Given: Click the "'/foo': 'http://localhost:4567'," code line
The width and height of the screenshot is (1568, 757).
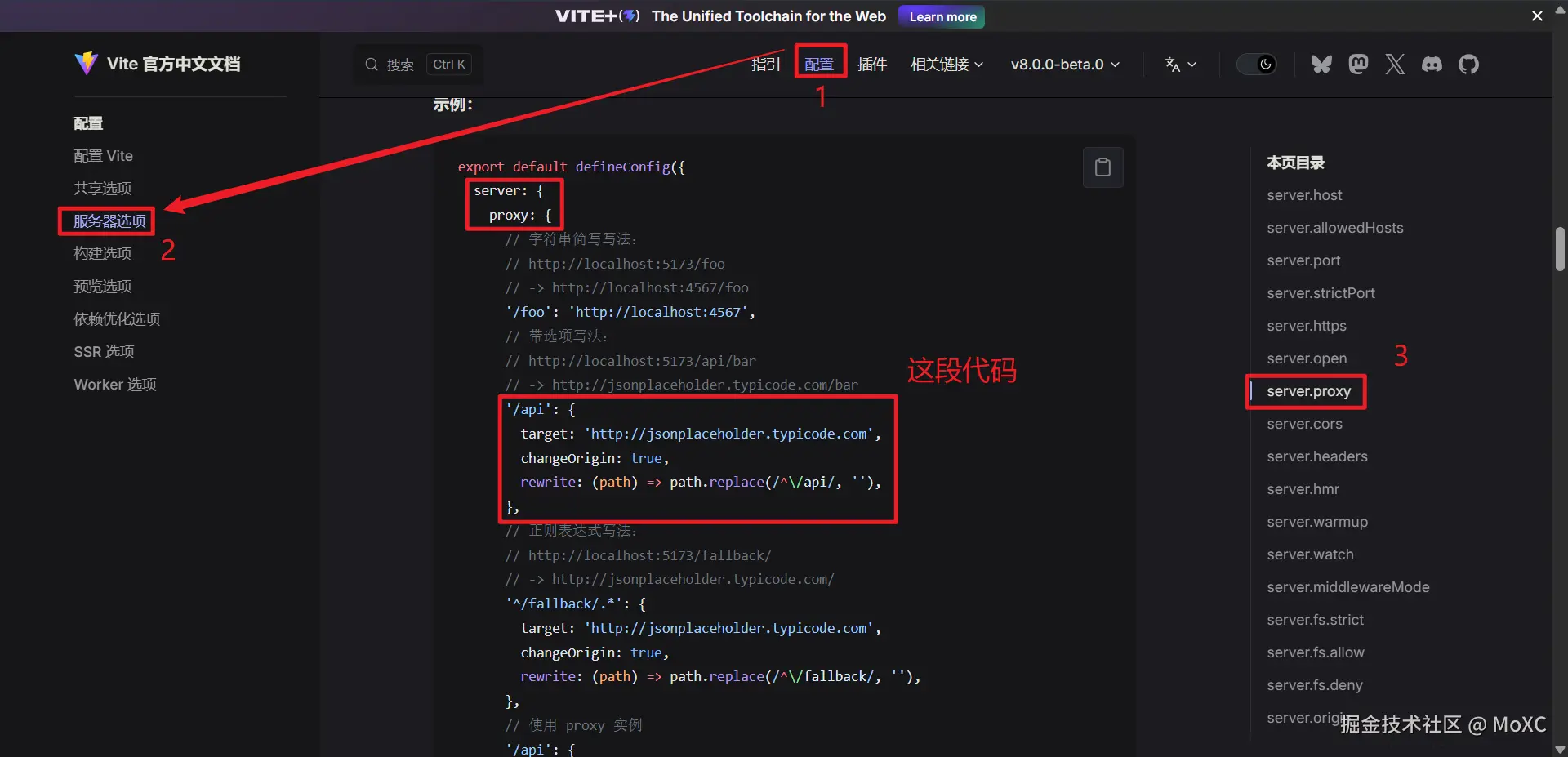Looking at the screenshot, I should [630, 312].
